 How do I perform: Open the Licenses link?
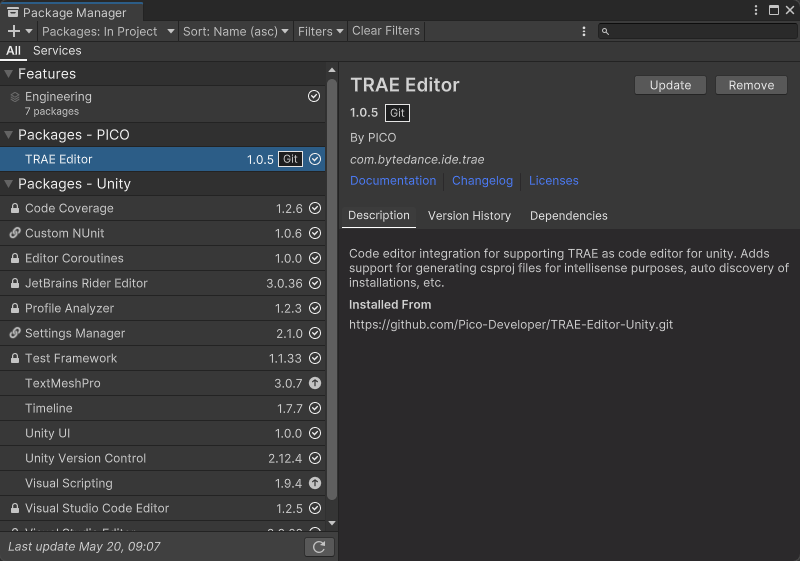(554, 181)
